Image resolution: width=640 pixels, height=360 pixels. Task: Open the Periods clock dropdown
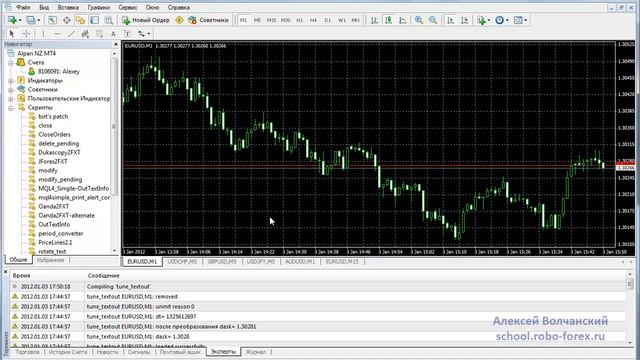502,20
